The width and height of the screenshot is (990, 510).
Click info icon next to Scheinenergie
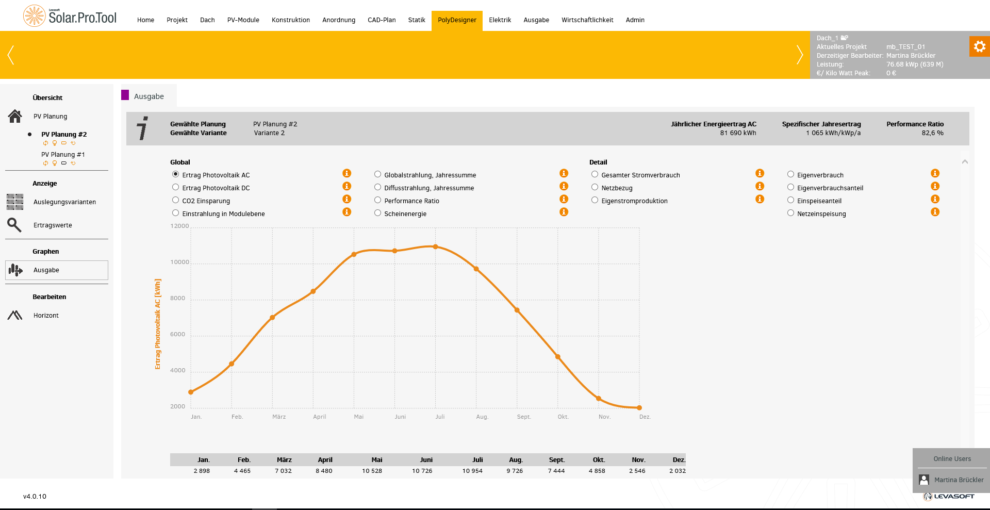[564, 213]
